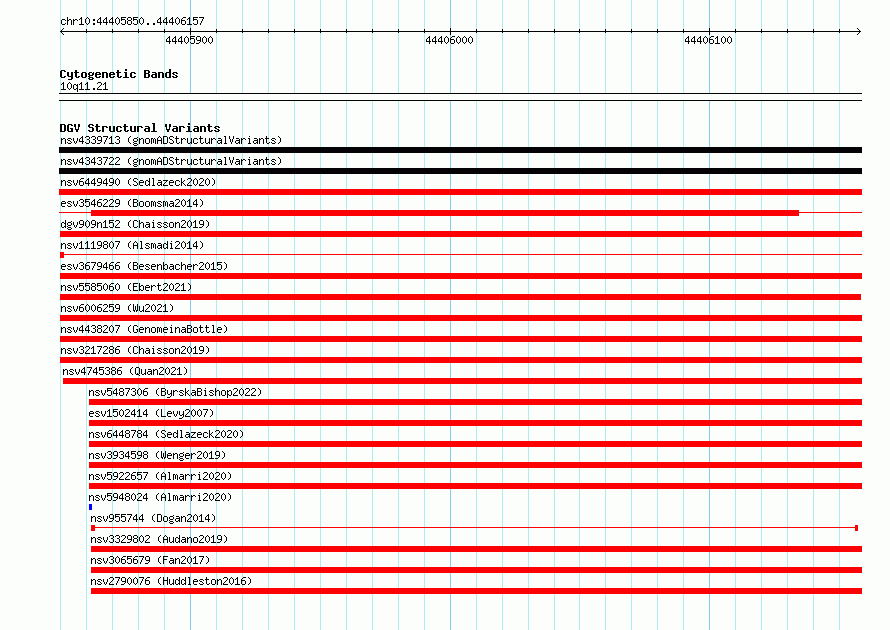The height and width of the screenshot is (630, 890).
Task: Open variant nsv5585060 (Ebert2021)
Action: [x=126, y=287]
